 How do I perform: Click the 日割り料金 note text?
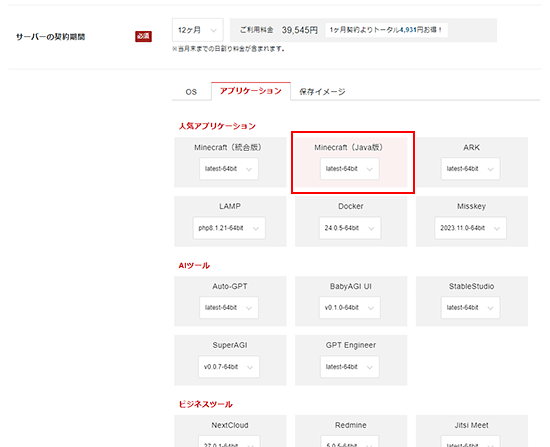[x=228, y=49]
